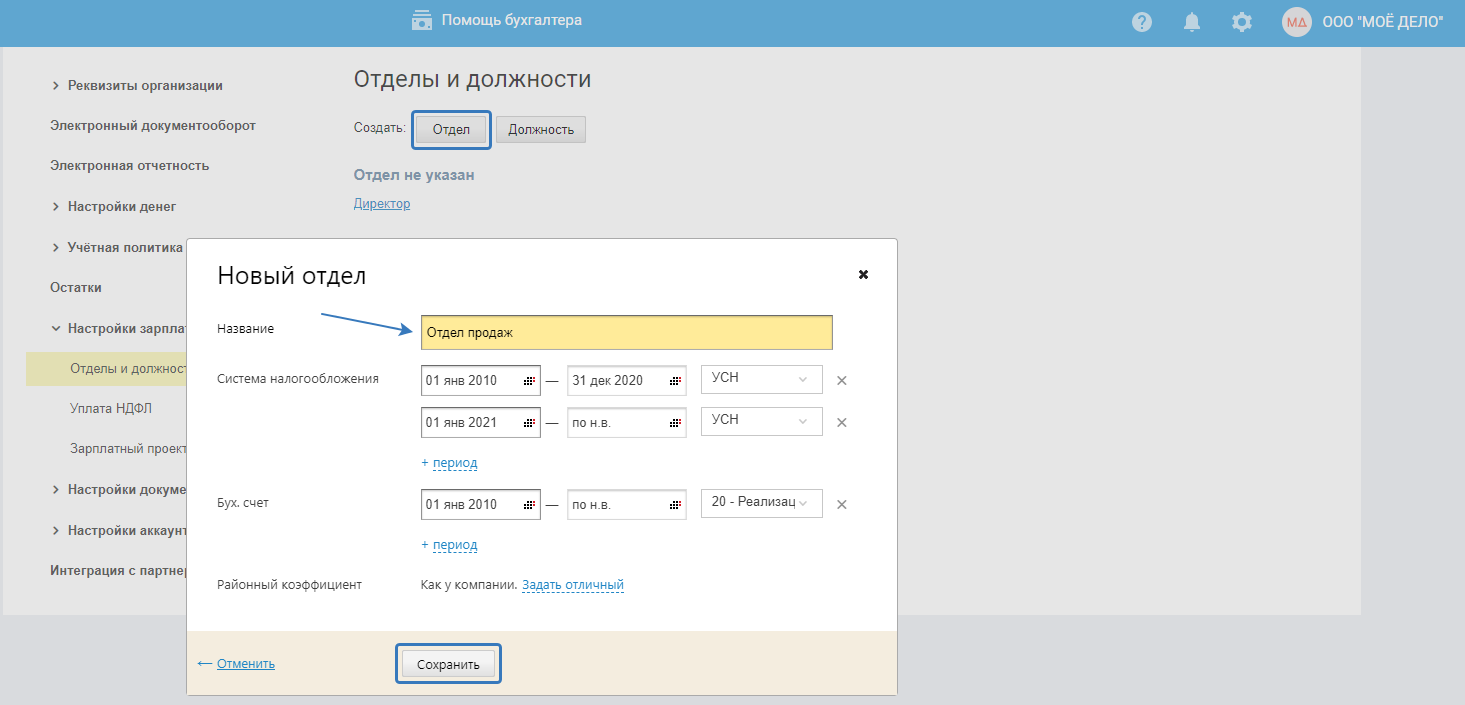This screenshot has height=705, width=1465.
Task: Click the МД user avatar
Action: 1297,22
